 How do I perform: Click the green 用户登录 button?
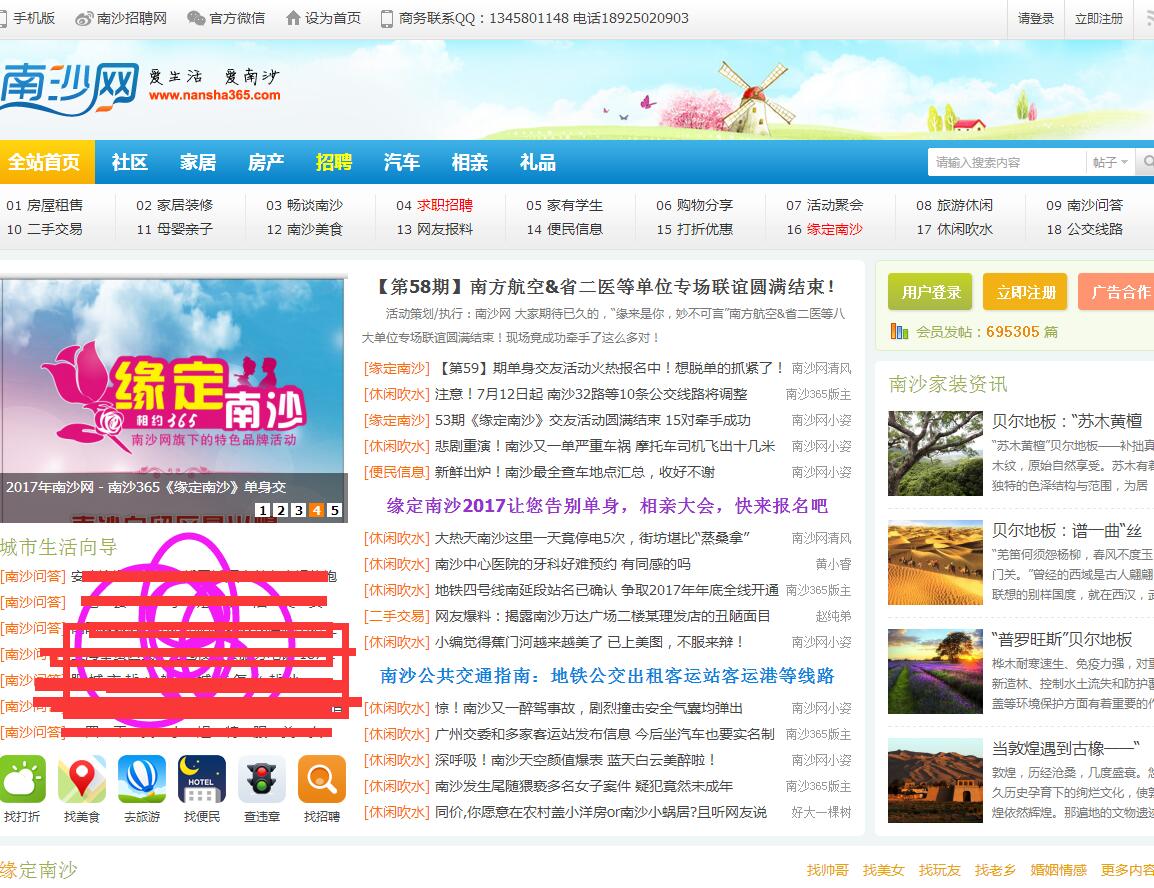[930, 292]
